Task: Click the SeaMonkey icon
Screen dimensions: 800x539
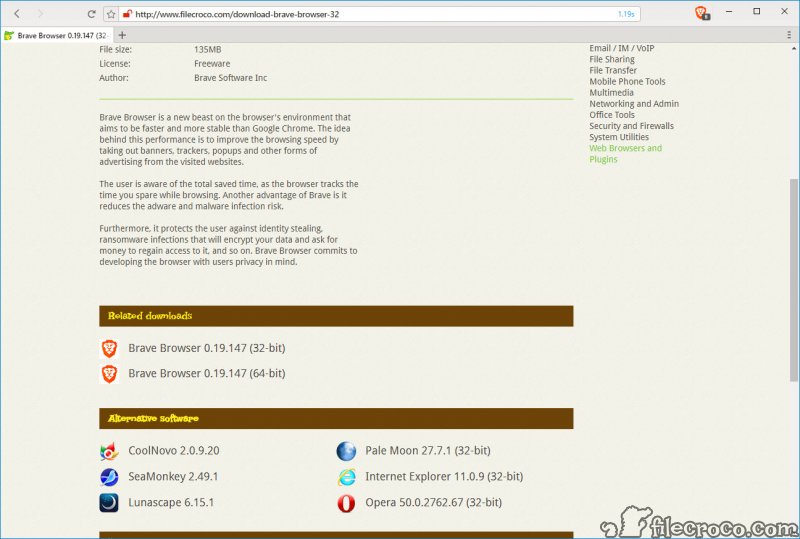Action: click(x=109, y=477)
